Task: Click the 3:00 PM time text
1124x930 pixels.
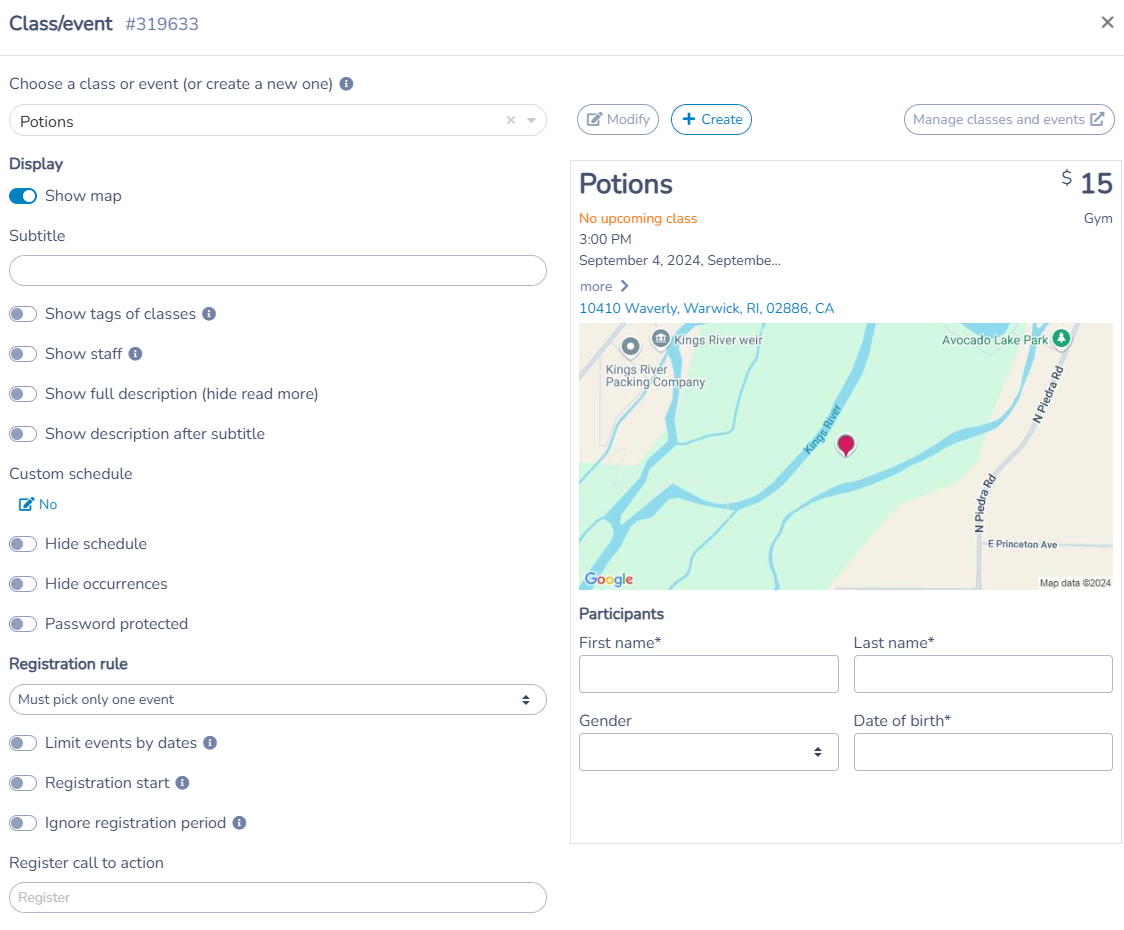Action: (x=605, y=239)
